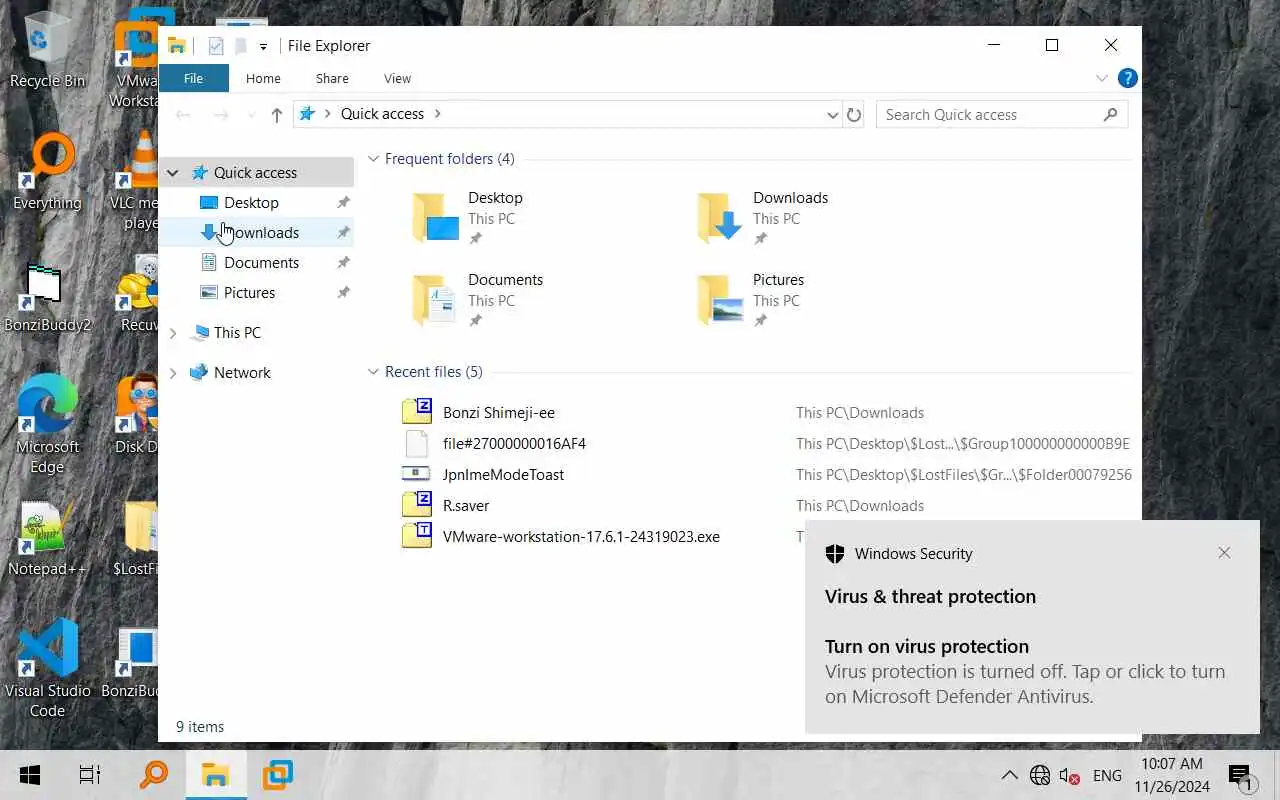Refresh the Quick access view
1280x800 pixels.
(x=854, y=115)
